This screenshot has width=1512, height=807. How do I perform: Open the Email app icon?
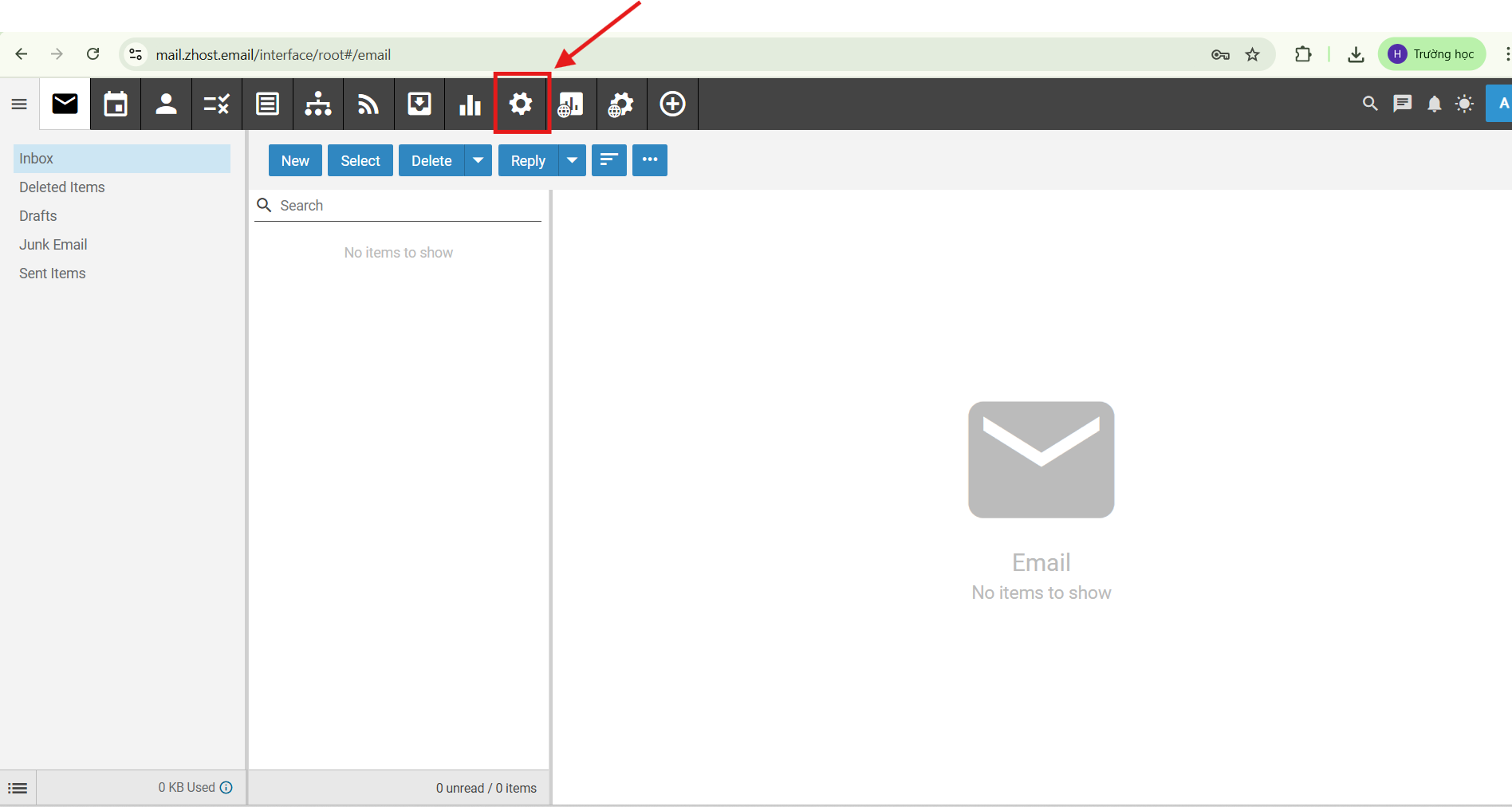click(64, 104)
